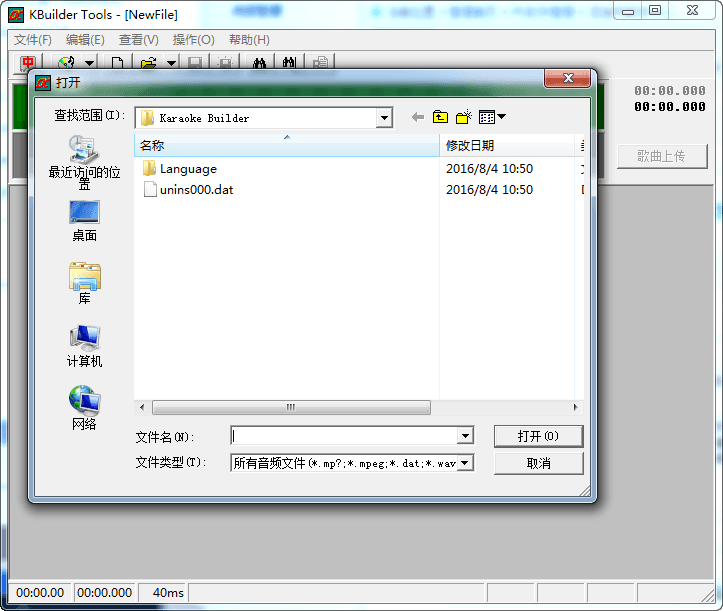The width and height of the screenshot is (723, 611).
Task: Expand the file name combo box arrow
Action: click(x=465, y=436)
